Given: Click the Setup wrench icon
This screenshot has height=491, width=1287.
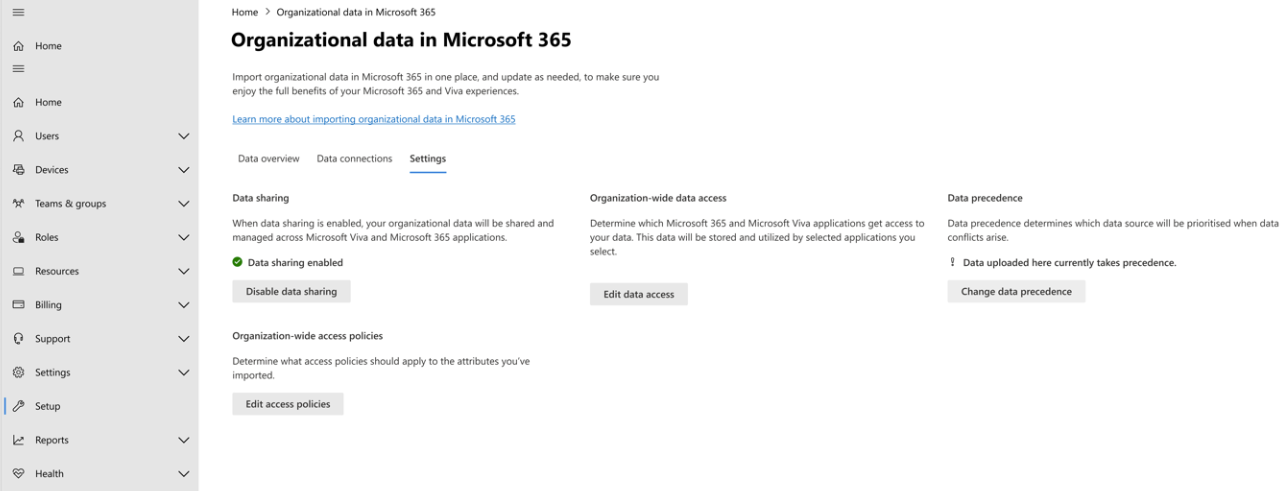Looking at the screenshot, I should coord(18,406).
